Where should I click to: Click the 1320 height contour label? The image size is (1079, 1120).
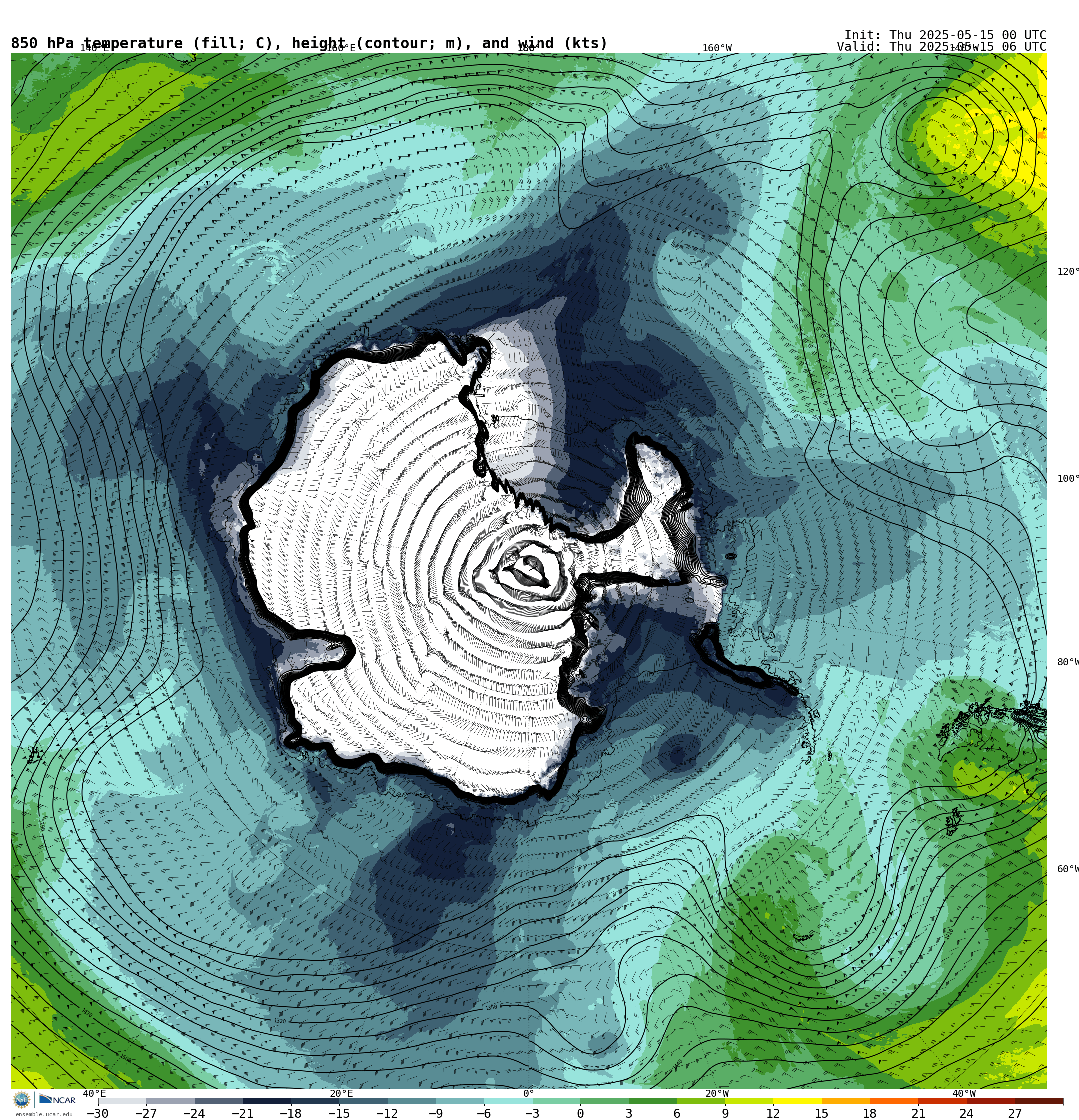(x=280, y=1021)
